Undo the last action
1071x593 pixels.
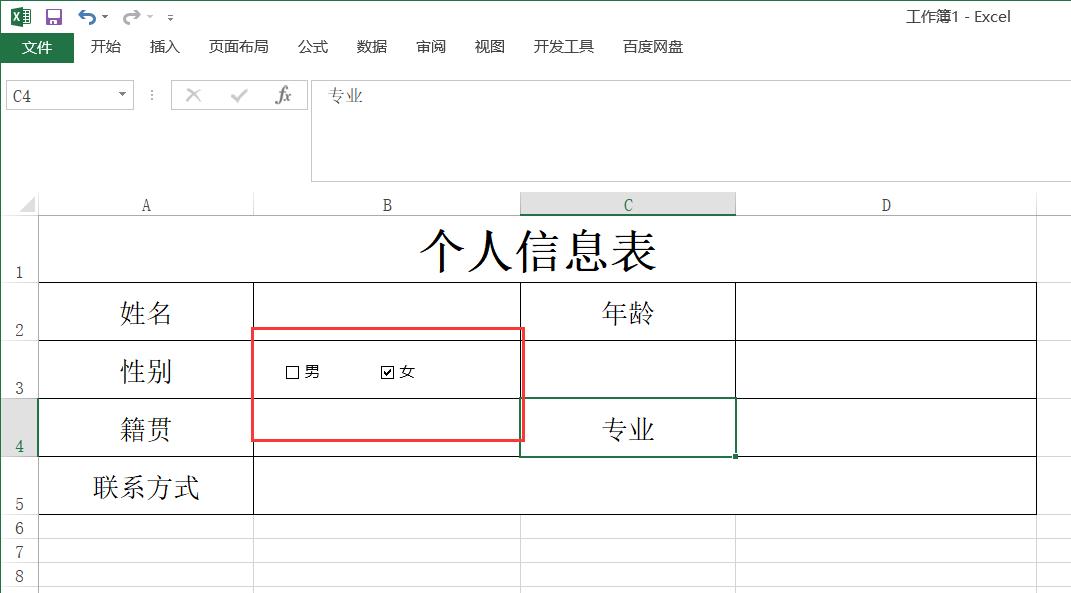[x=87, y=16]
